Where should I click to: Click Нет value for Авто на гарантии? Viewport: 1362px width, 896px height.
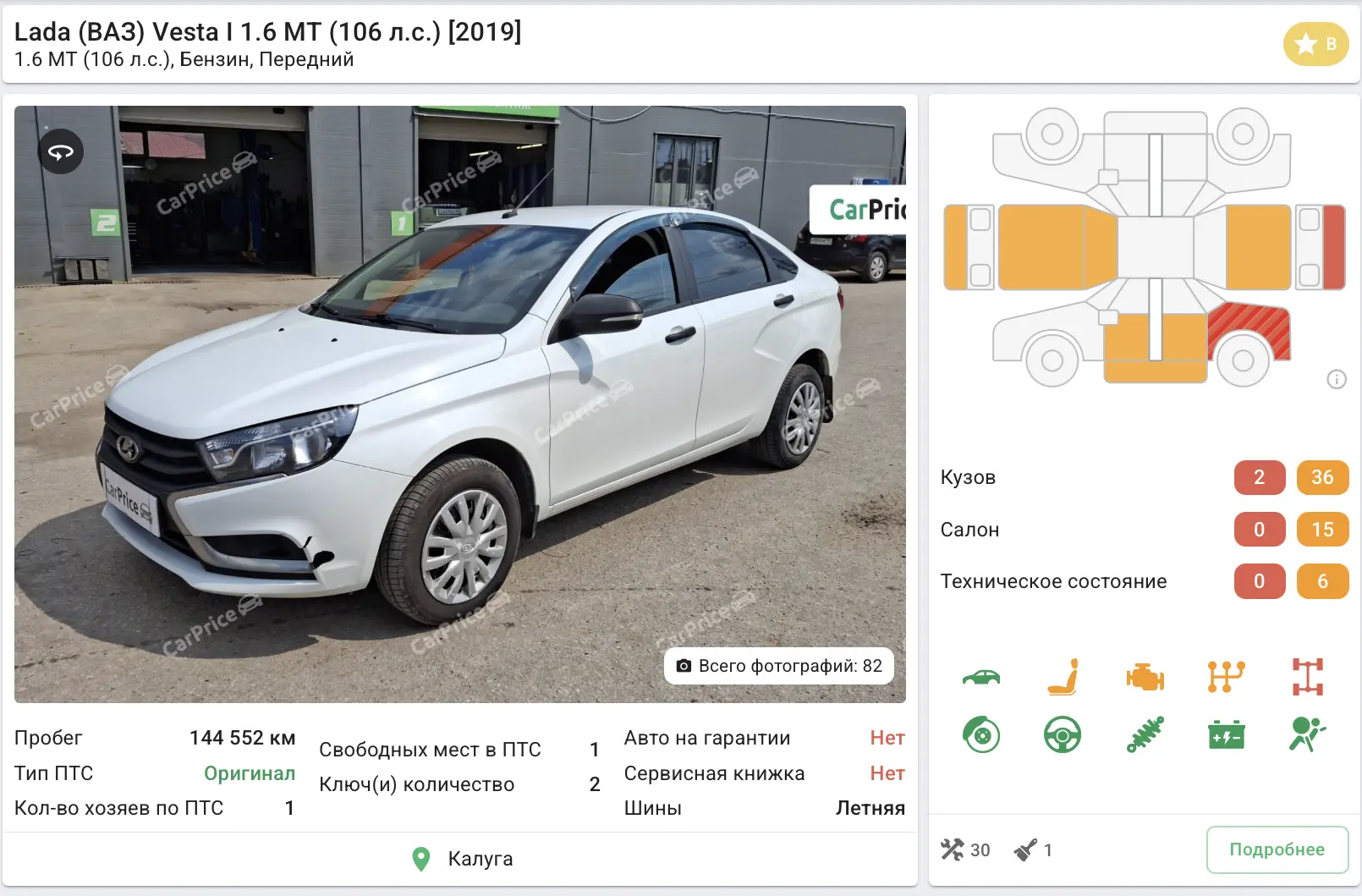pos(887,738)
